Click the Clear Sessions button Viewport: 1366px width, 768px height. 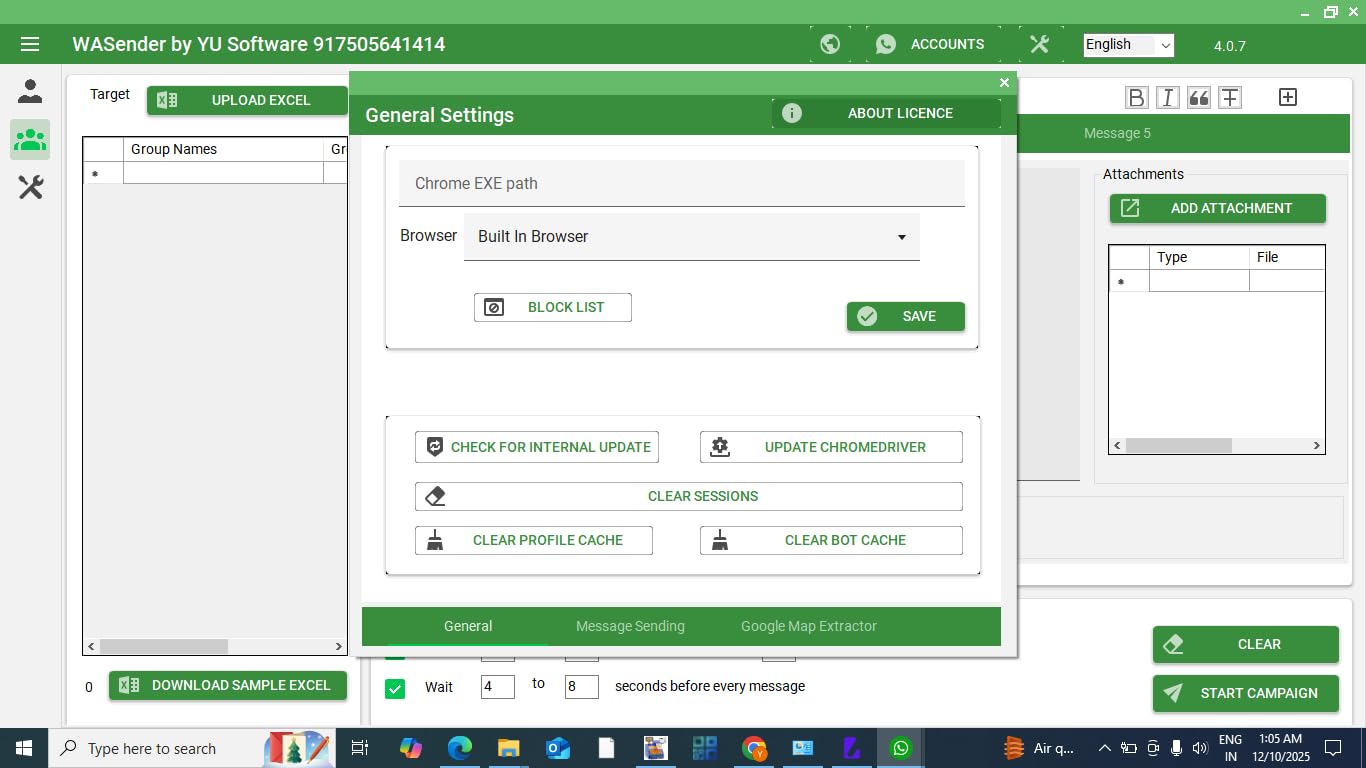pyautogui.click(x=688, y=496)
